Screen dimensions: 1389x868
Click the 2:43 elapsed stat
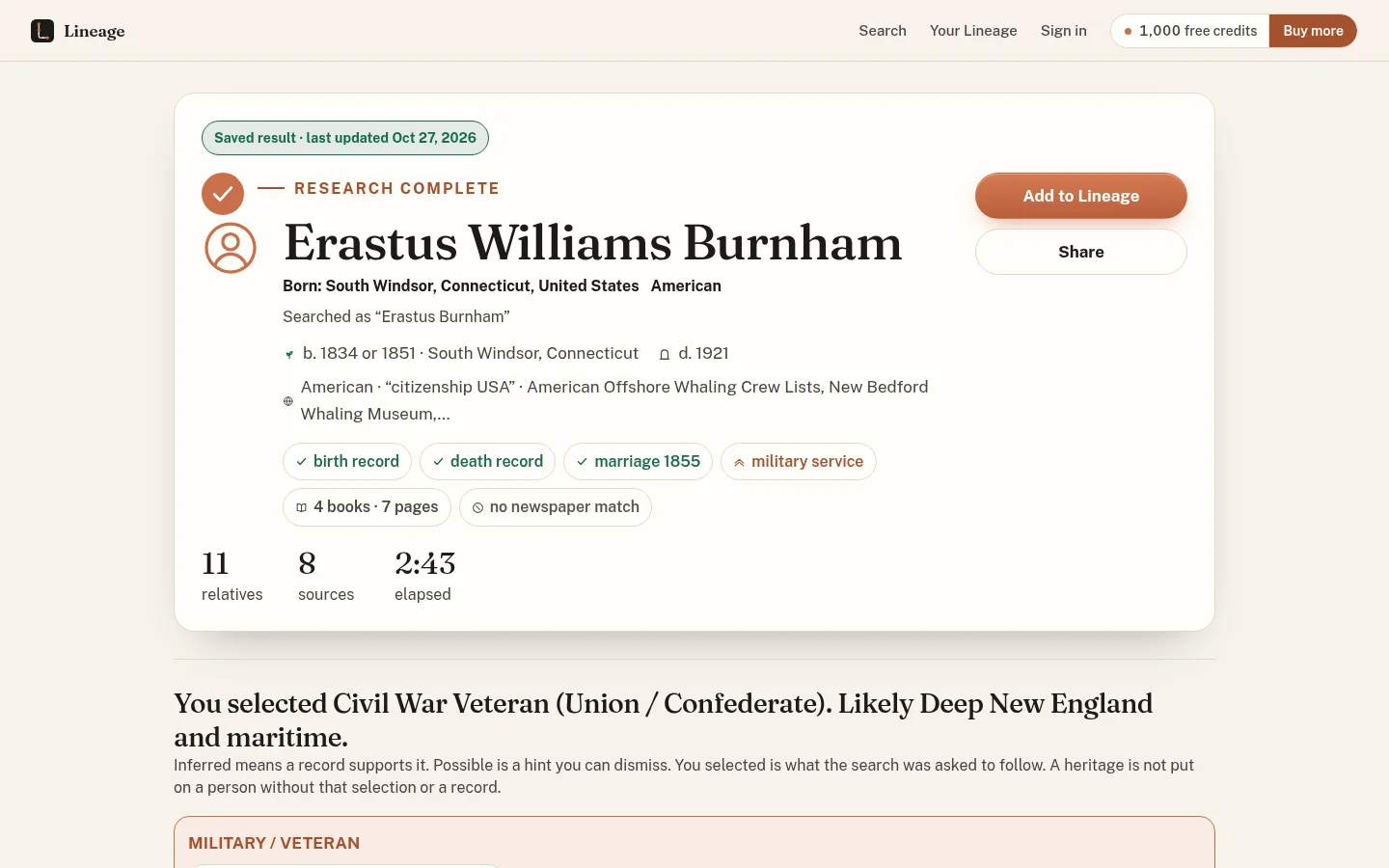tap(425, 576)
